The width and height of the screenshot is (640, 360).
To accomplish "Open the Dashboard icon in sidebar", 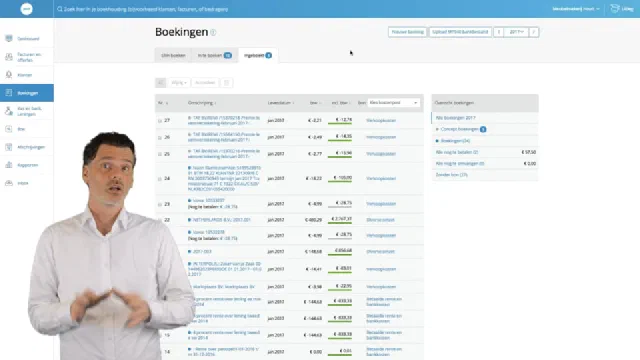I will click(9, 38).
